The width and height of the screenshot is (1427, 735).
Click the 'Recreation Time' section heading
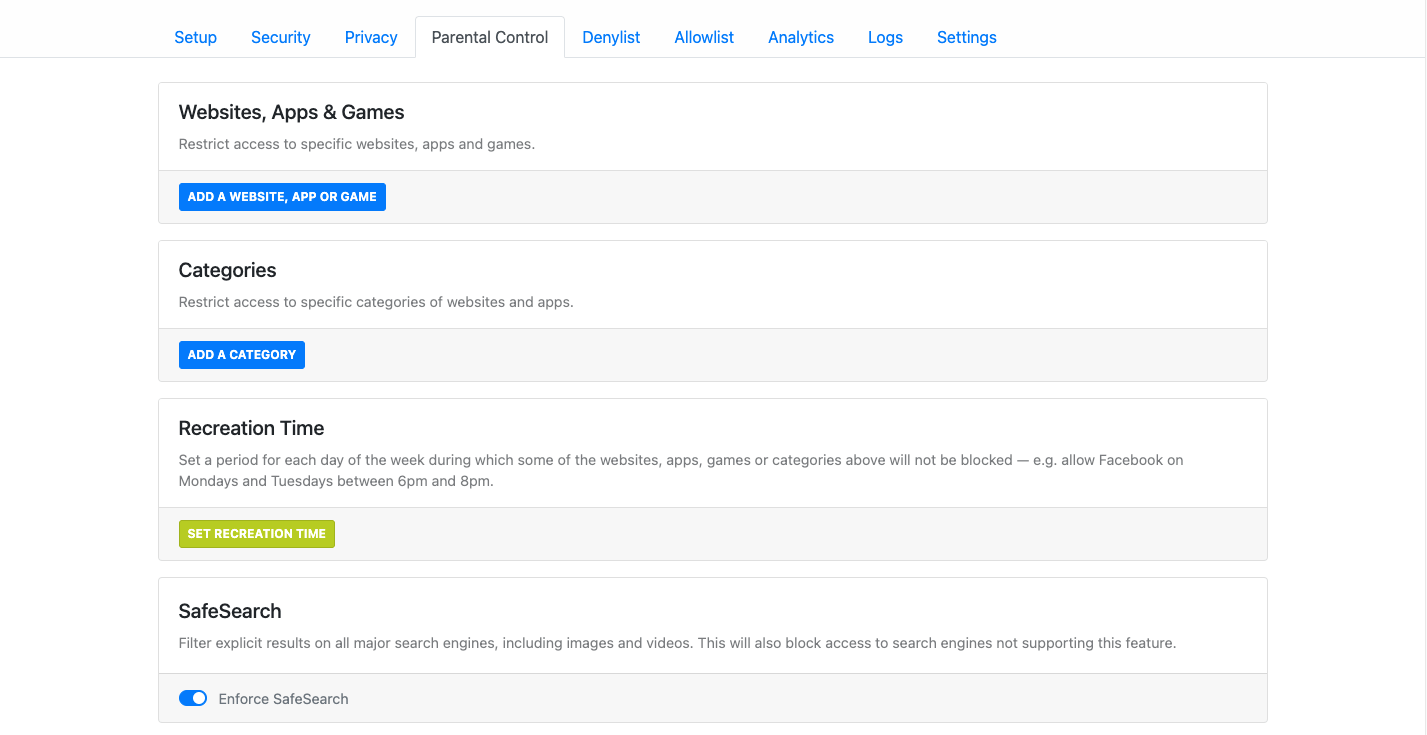pyautogui.click(x=251, y=428)
